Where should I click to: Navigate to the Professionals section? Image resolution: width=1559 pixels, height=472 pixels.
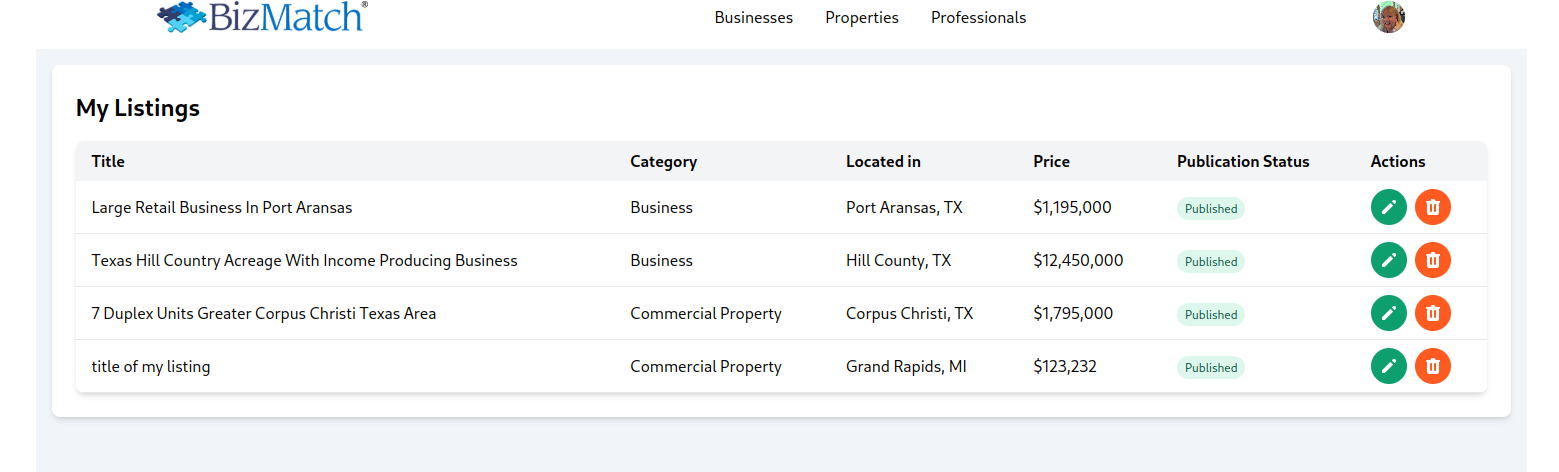(x=978, y=18)
